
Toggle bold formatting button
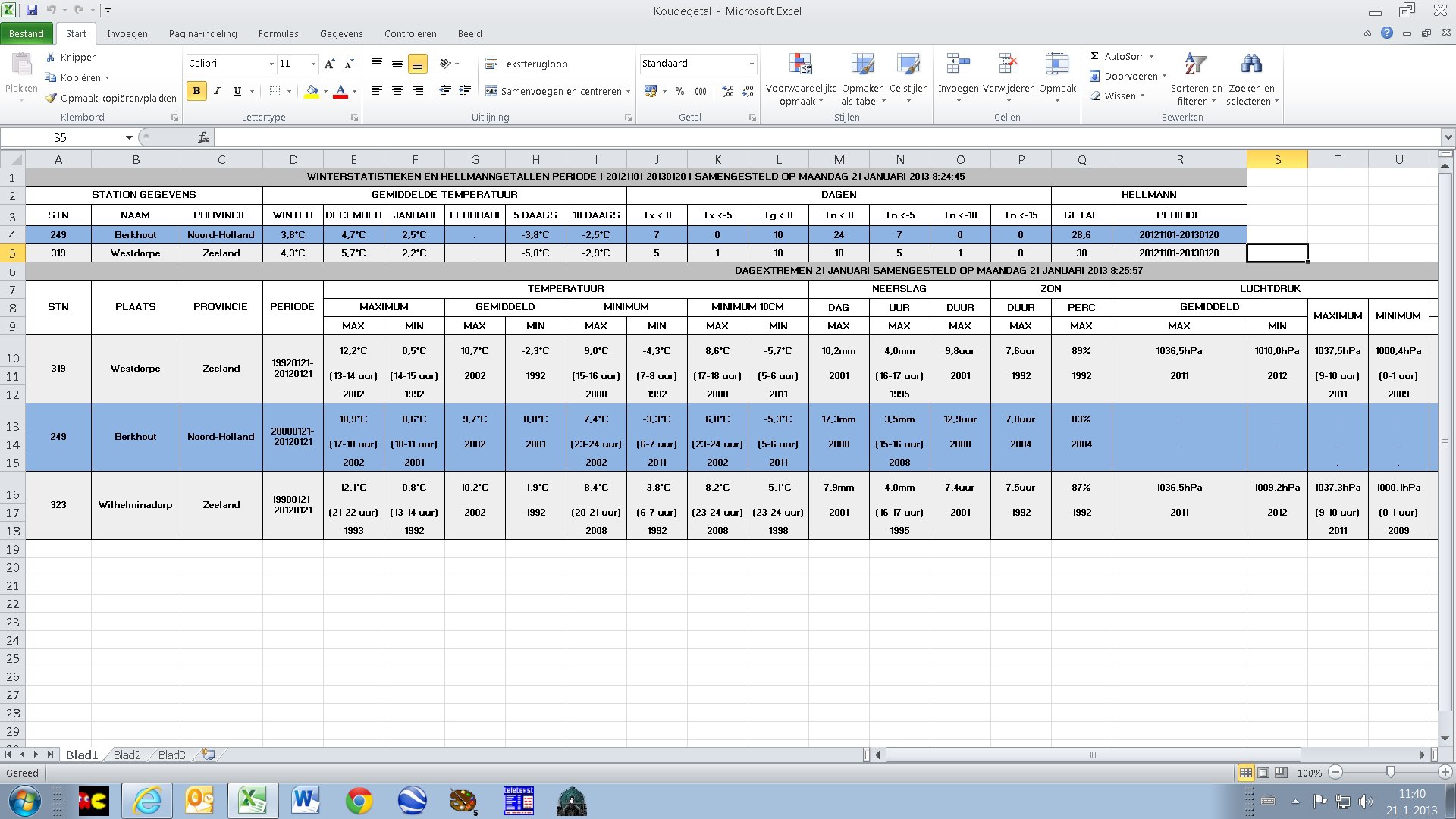point(196,91)
